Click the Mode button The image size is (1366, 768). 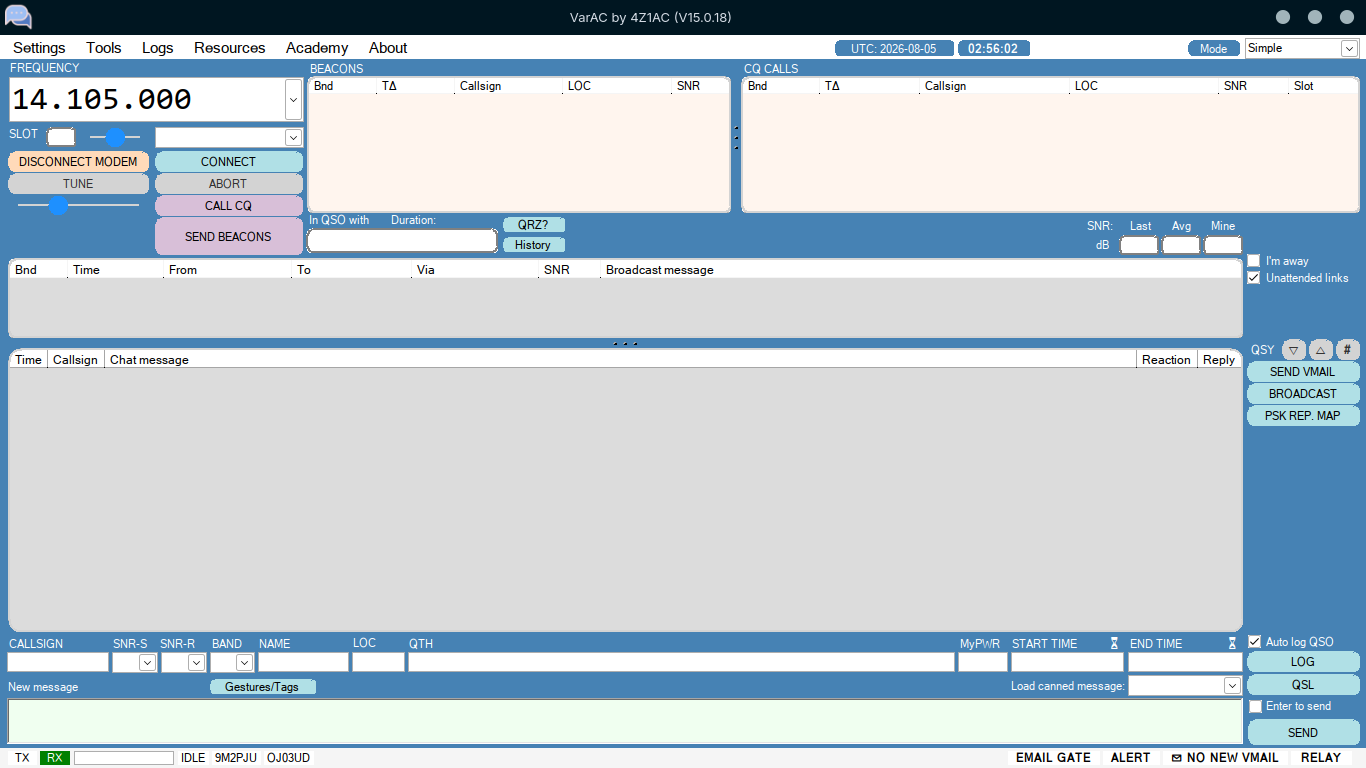[1213, 49]
